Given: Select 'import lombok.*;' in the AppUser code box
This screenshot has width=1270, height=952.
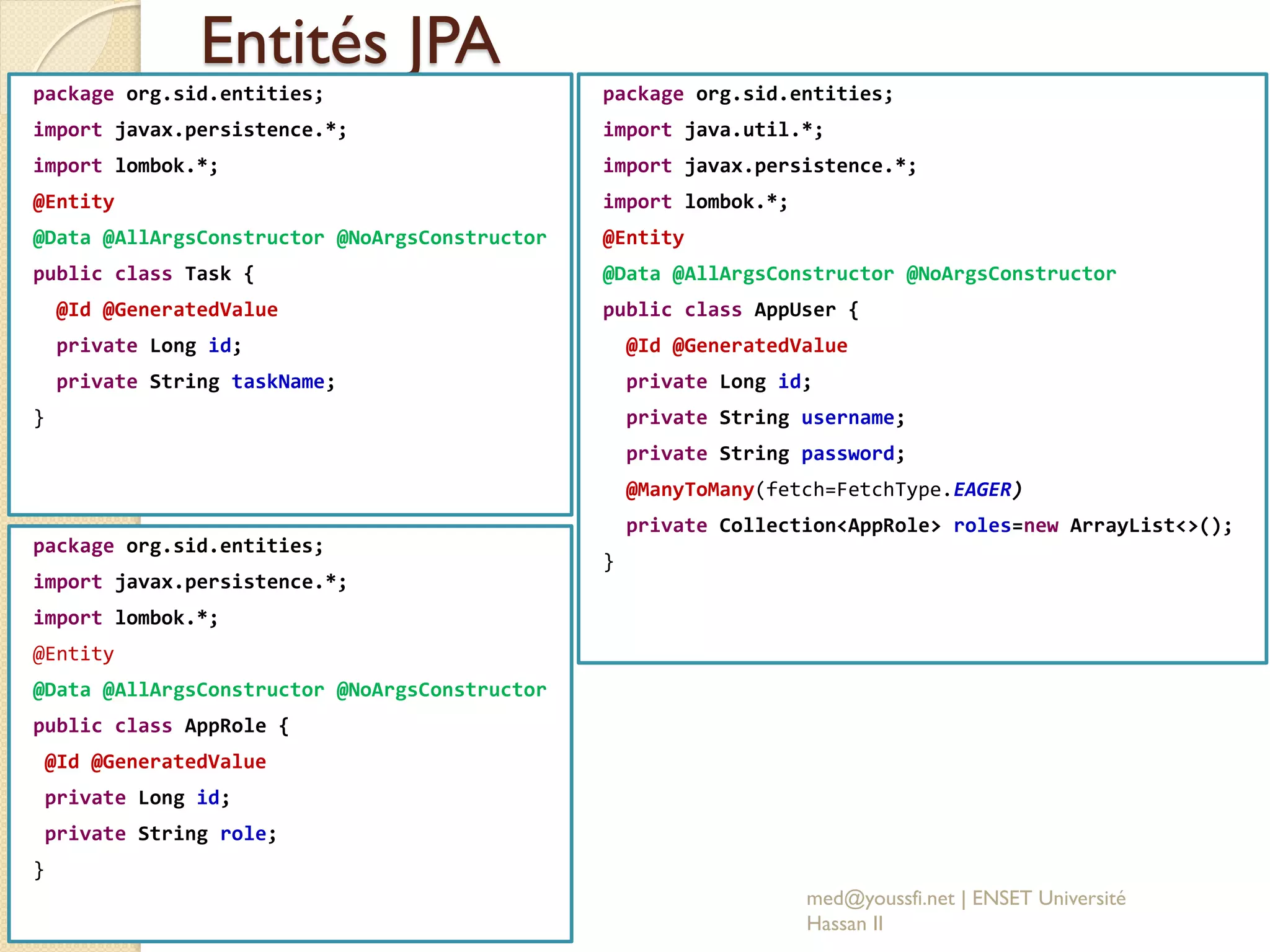Looking at the screenshot, I should (695, 202).
